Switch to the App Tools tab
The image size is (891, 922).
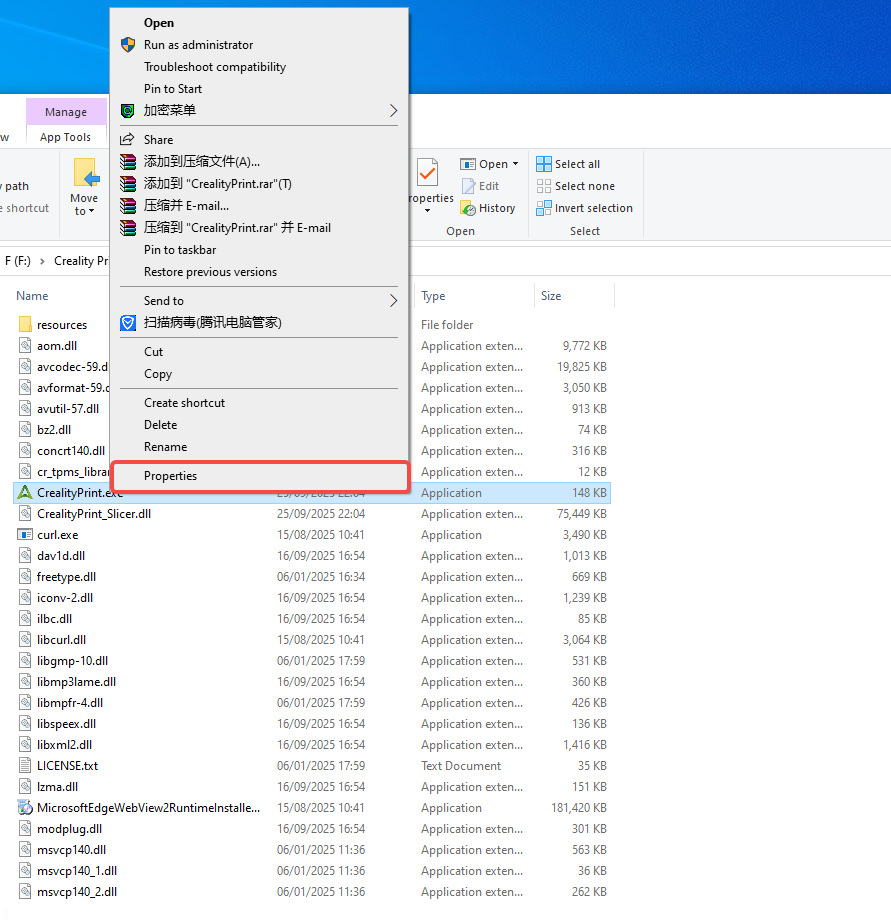[x=65, y=137]
